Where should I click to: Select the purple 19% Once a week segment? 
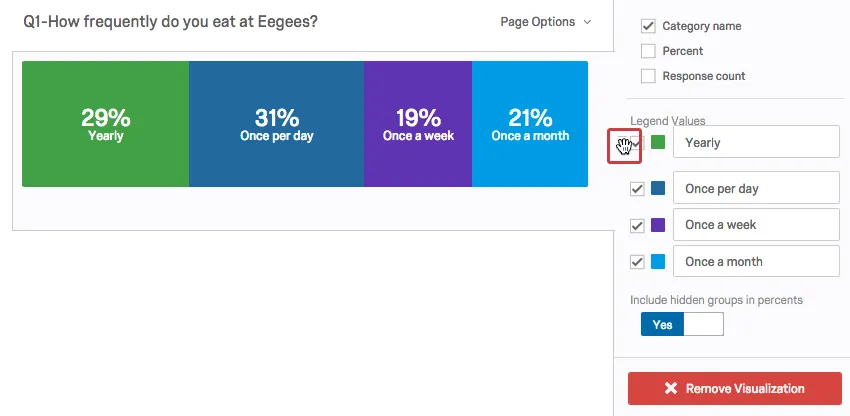click(x=418, y=124)
